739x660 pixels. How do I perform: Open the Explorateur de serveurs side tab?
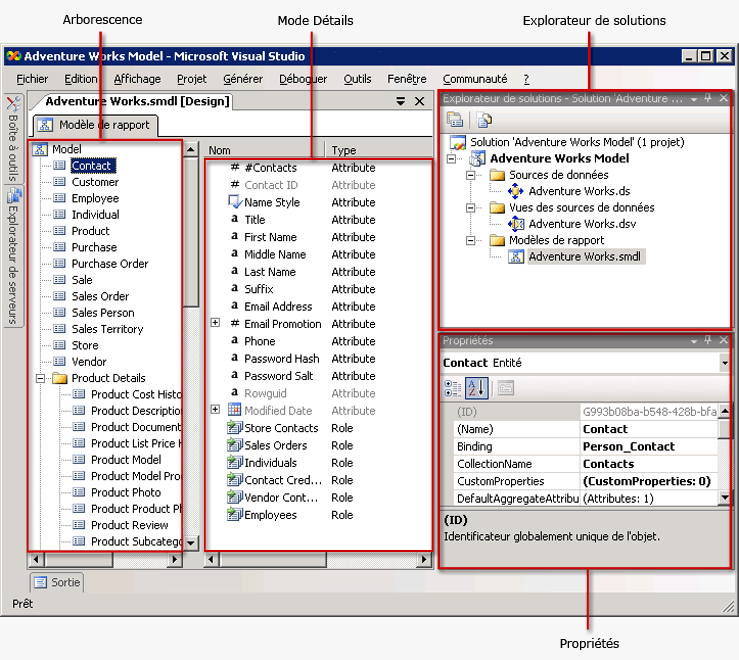[13, 257]
